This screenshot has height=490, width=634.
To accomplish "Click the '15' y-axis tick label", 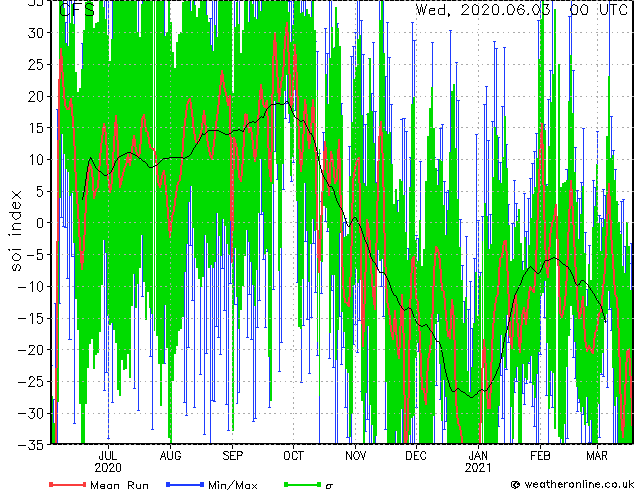I will tap(35, 128).
